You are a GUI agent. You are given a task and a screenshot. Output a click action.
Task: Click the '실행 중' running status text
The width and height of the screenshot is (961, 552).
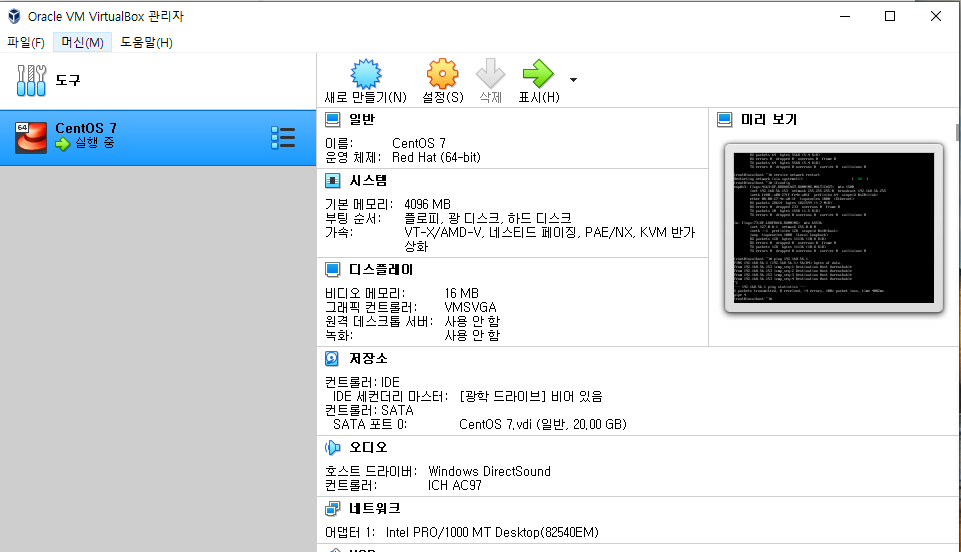[94, 143]
